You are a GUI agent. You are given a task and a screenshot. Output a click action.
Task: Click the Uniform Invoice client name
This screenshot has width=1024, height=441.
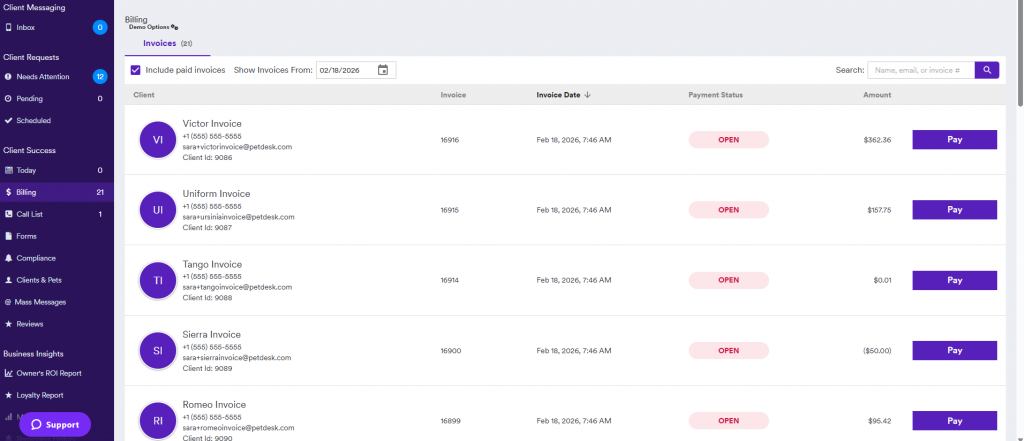216,194
